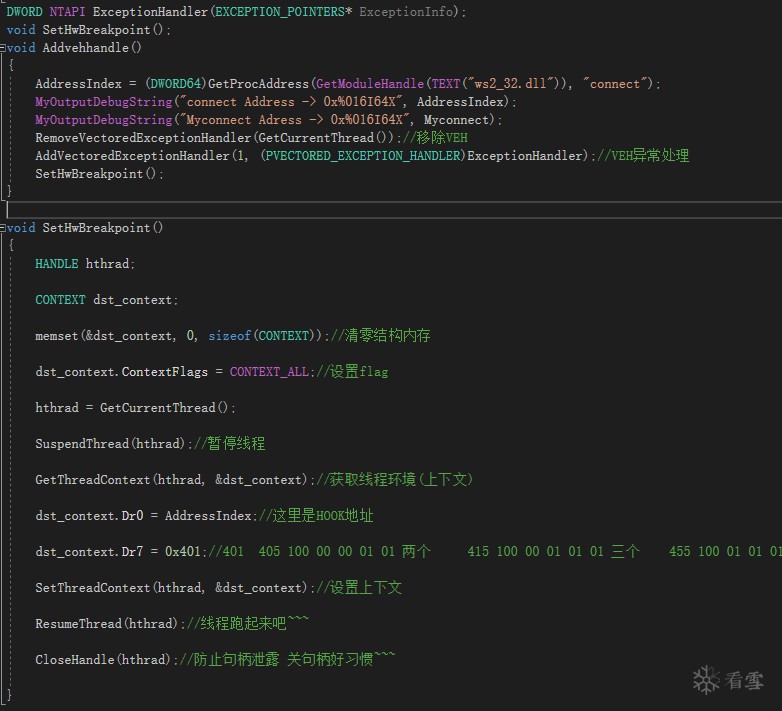Click the CloseHandle(hthrad) call
Screen dimensions: 782x711
coord(107,660)
